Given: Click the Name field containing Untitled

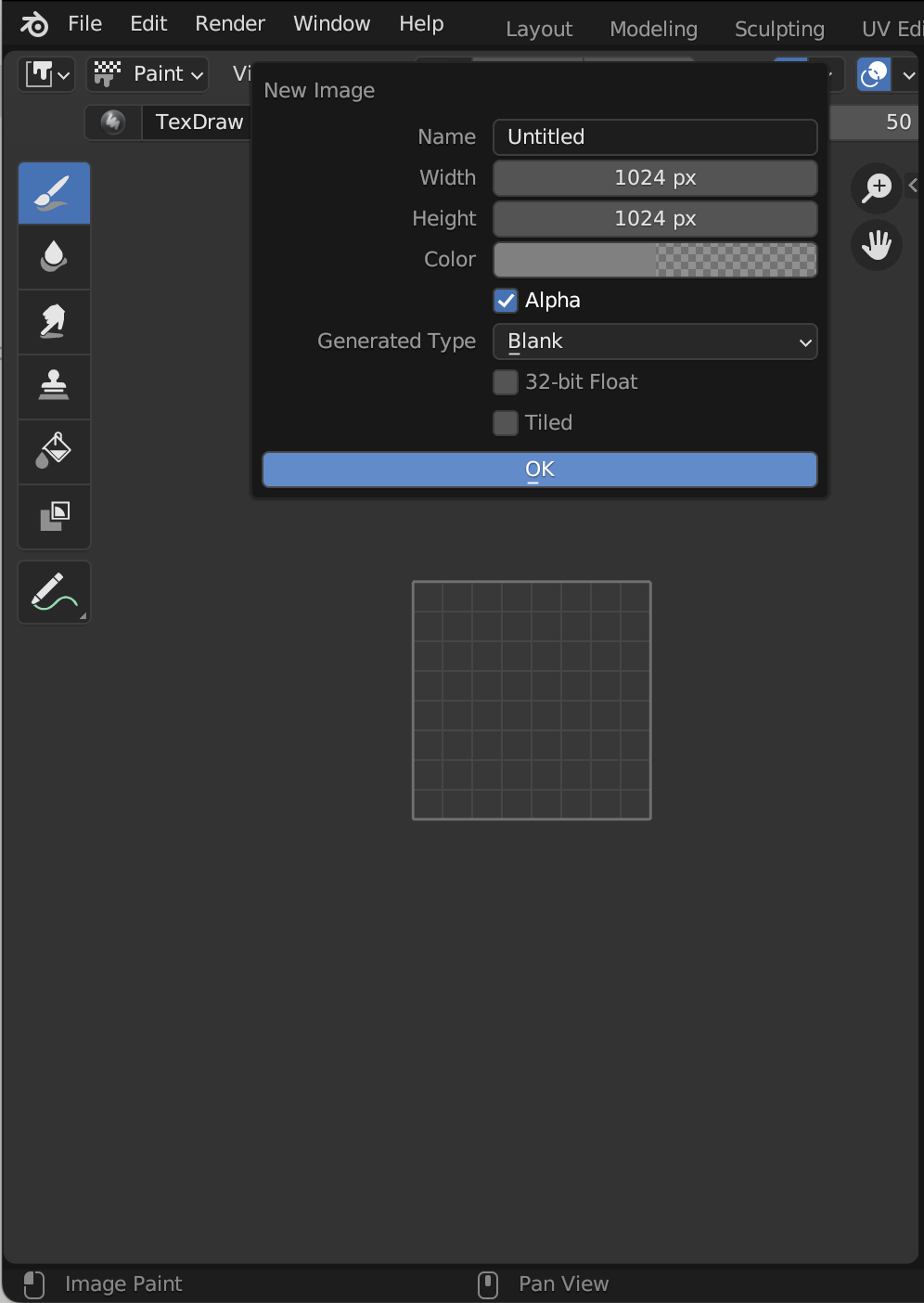Looking at the screenshot, I should (x=655, y=137).
